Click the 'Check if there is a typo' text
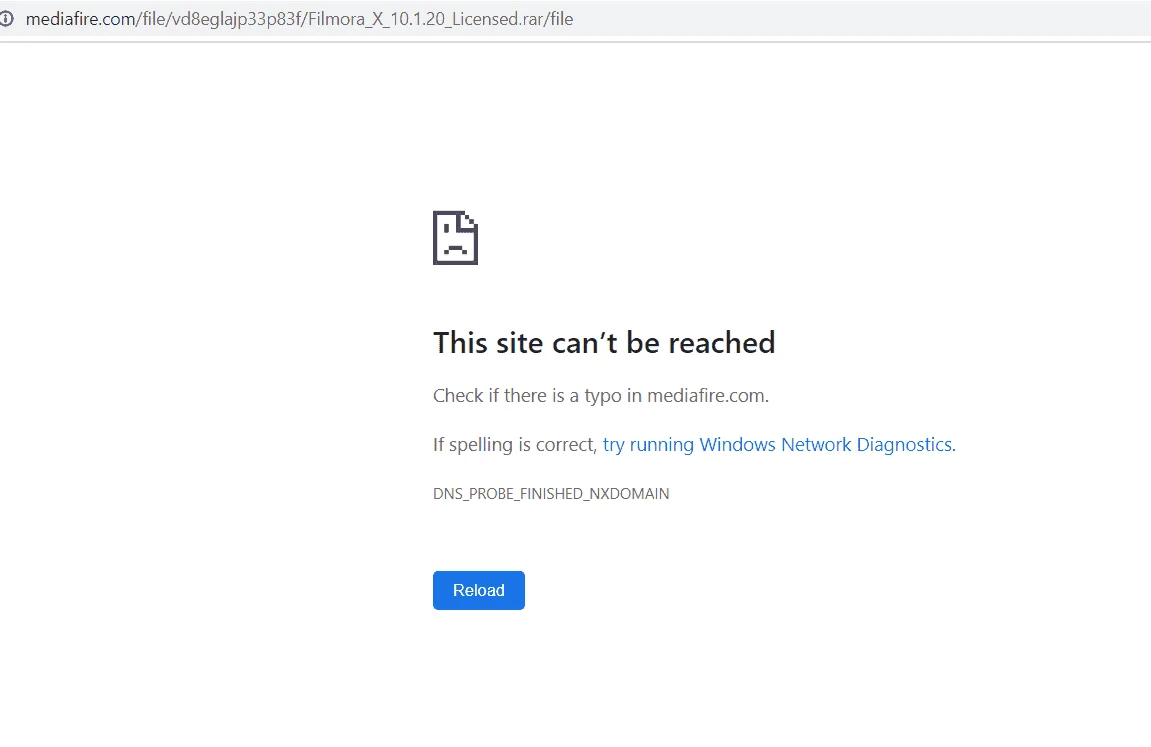 click(601, 396)
